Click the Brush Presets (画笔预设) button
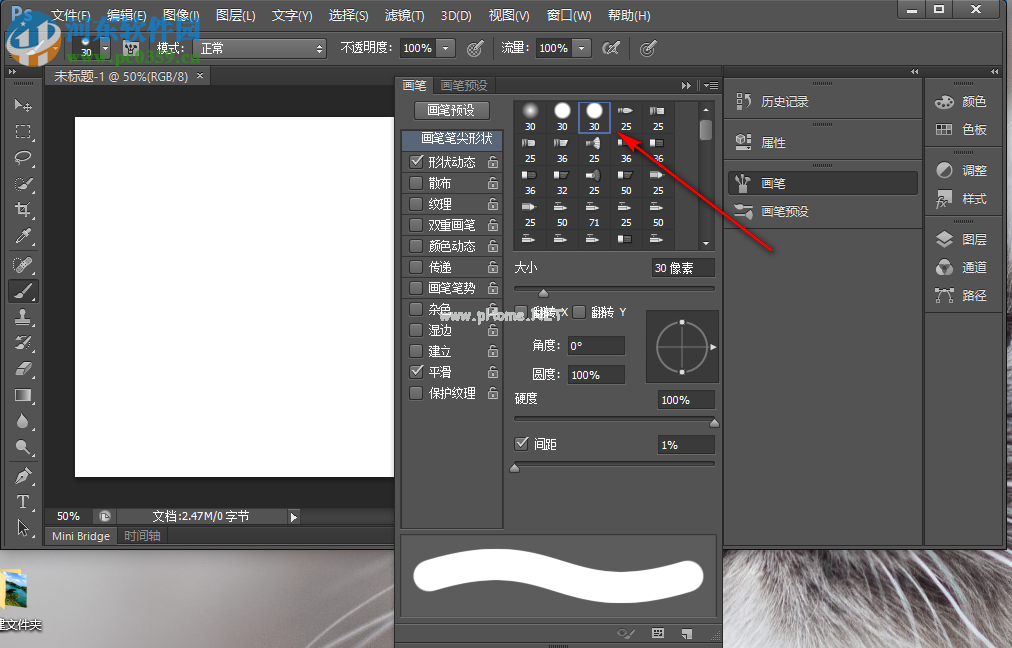1012x648 pixels. (x=451, y=110)
